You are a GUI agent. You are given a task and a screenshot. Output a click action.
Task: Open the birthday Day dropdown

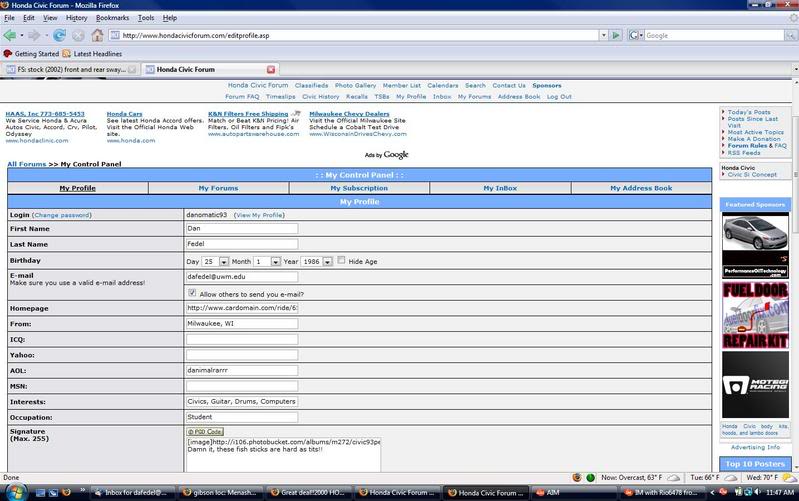coord(223,261)
